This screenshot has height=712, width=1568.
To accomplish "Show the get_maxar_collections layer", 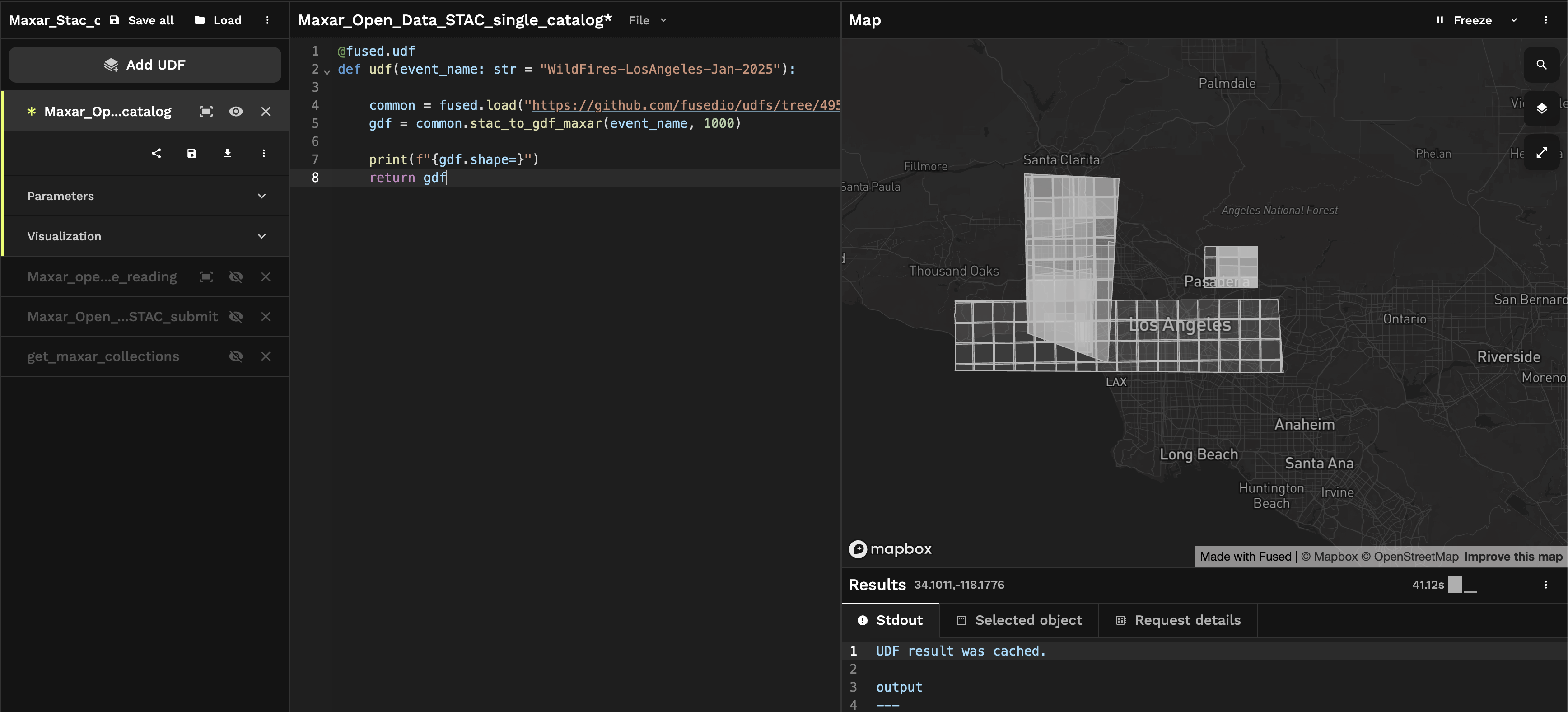I will click(236, 356).
